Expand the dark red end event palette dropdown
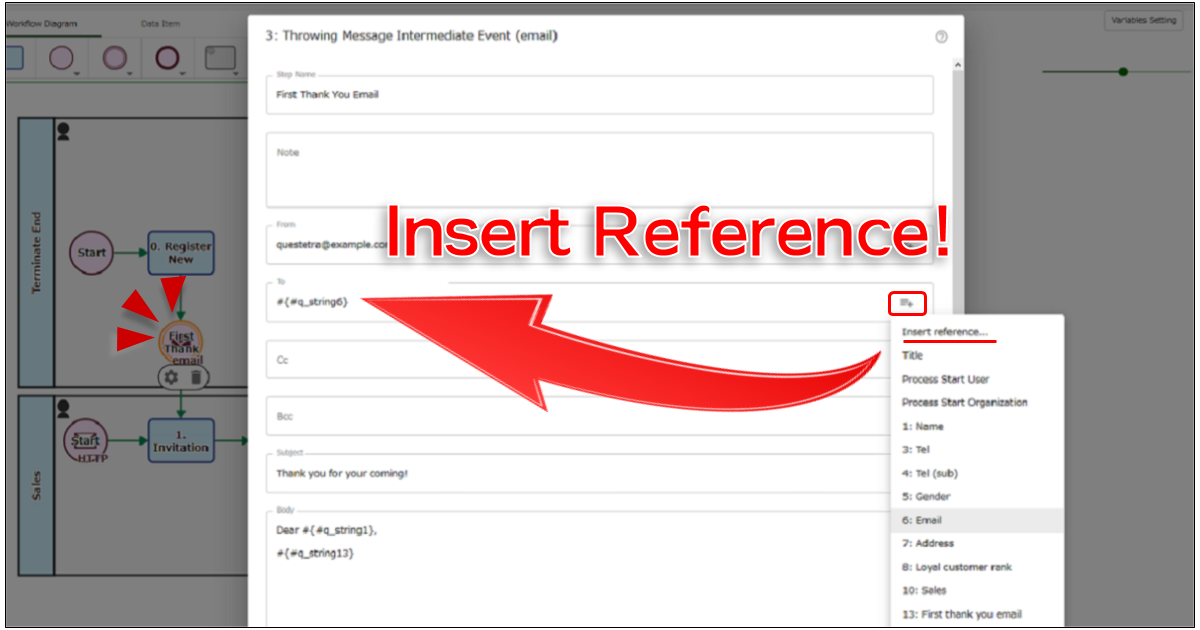The width and height of the screenshot is (1200, 630). click(182, 72)
